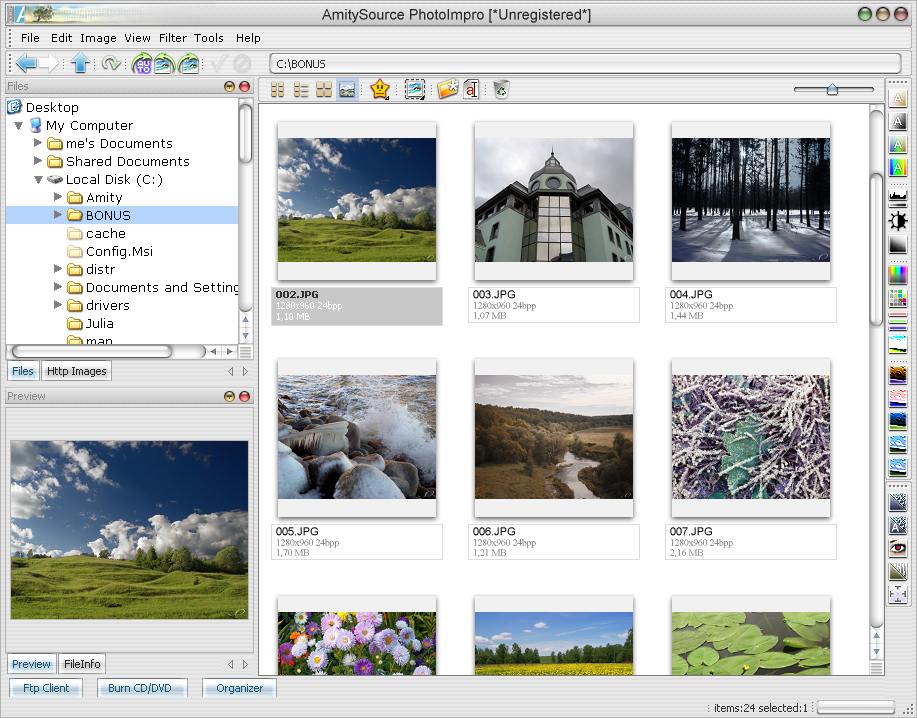Open the image selection frame tool
Viewport: 917px width, 718px height.
click(415, 89)
